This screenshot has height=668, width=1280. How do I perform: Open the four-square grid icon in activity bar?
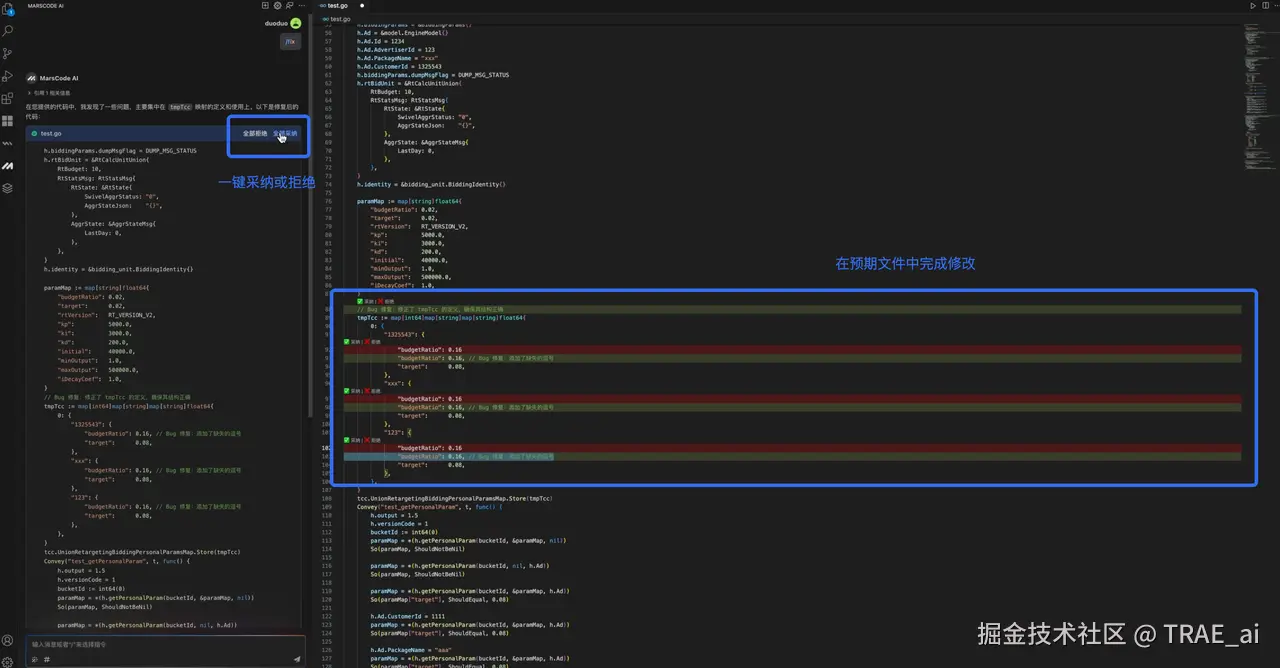(8, 120)
